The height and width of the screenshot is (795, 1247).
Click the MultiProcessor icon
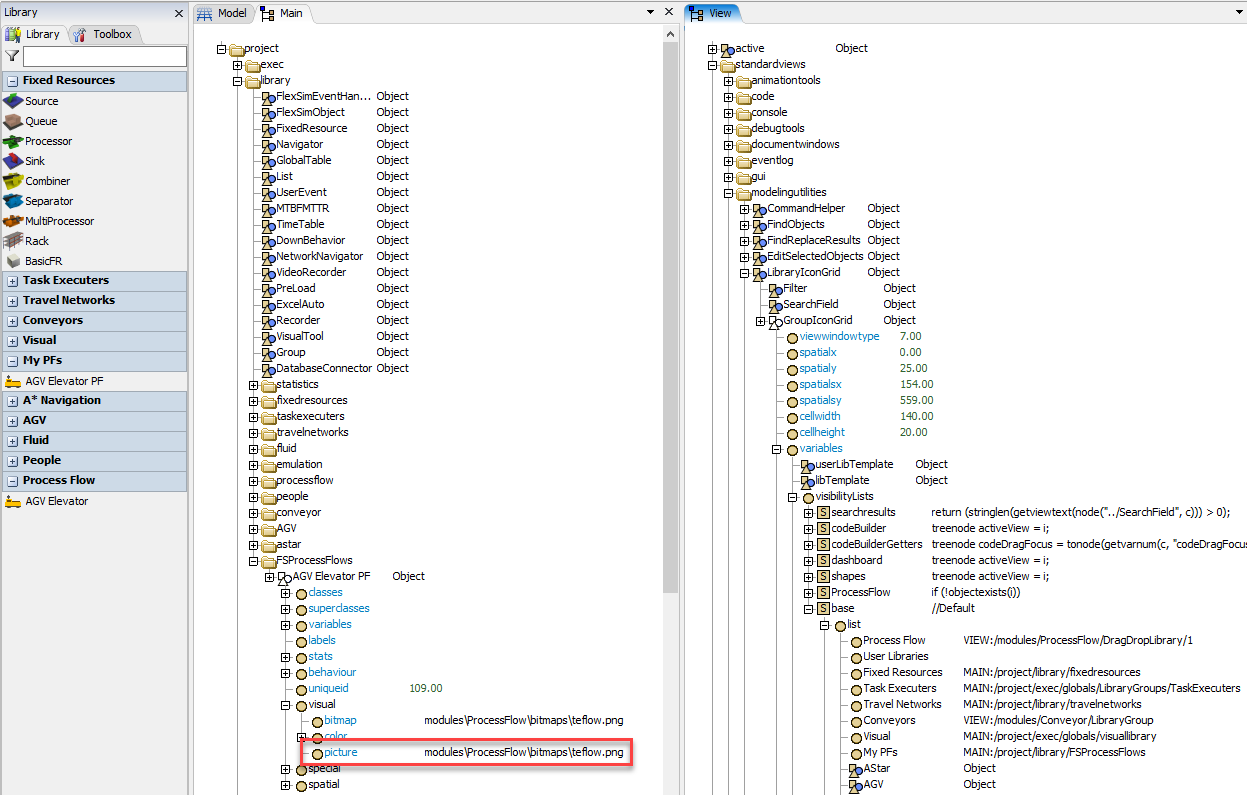(x=13, y=221)
